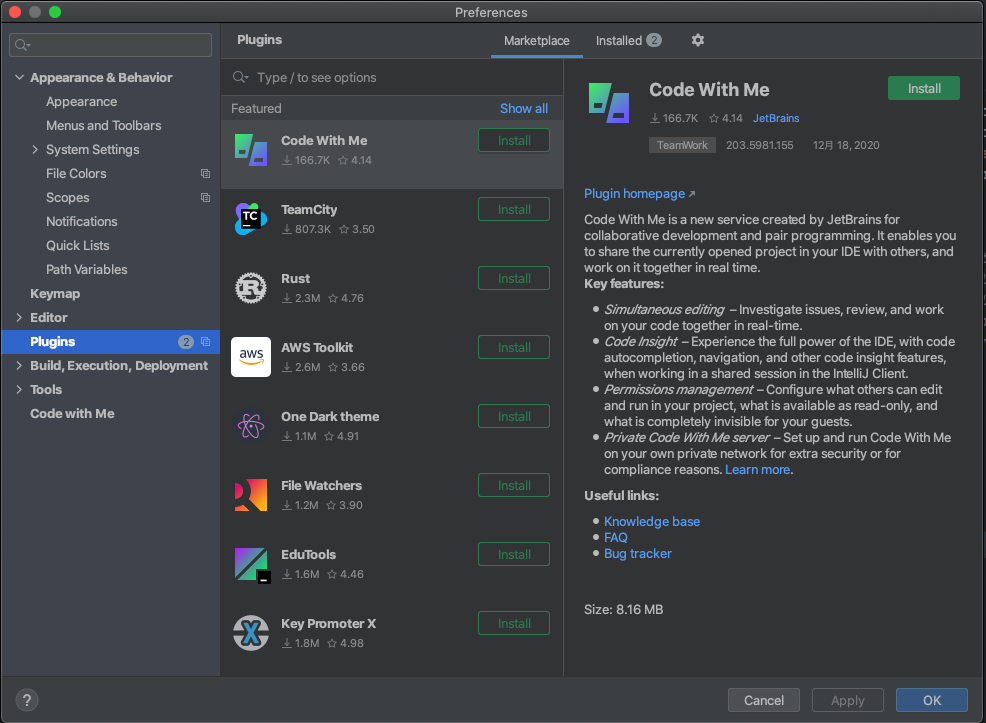
Task: Click the help question mark button
Action: point(27,700)
